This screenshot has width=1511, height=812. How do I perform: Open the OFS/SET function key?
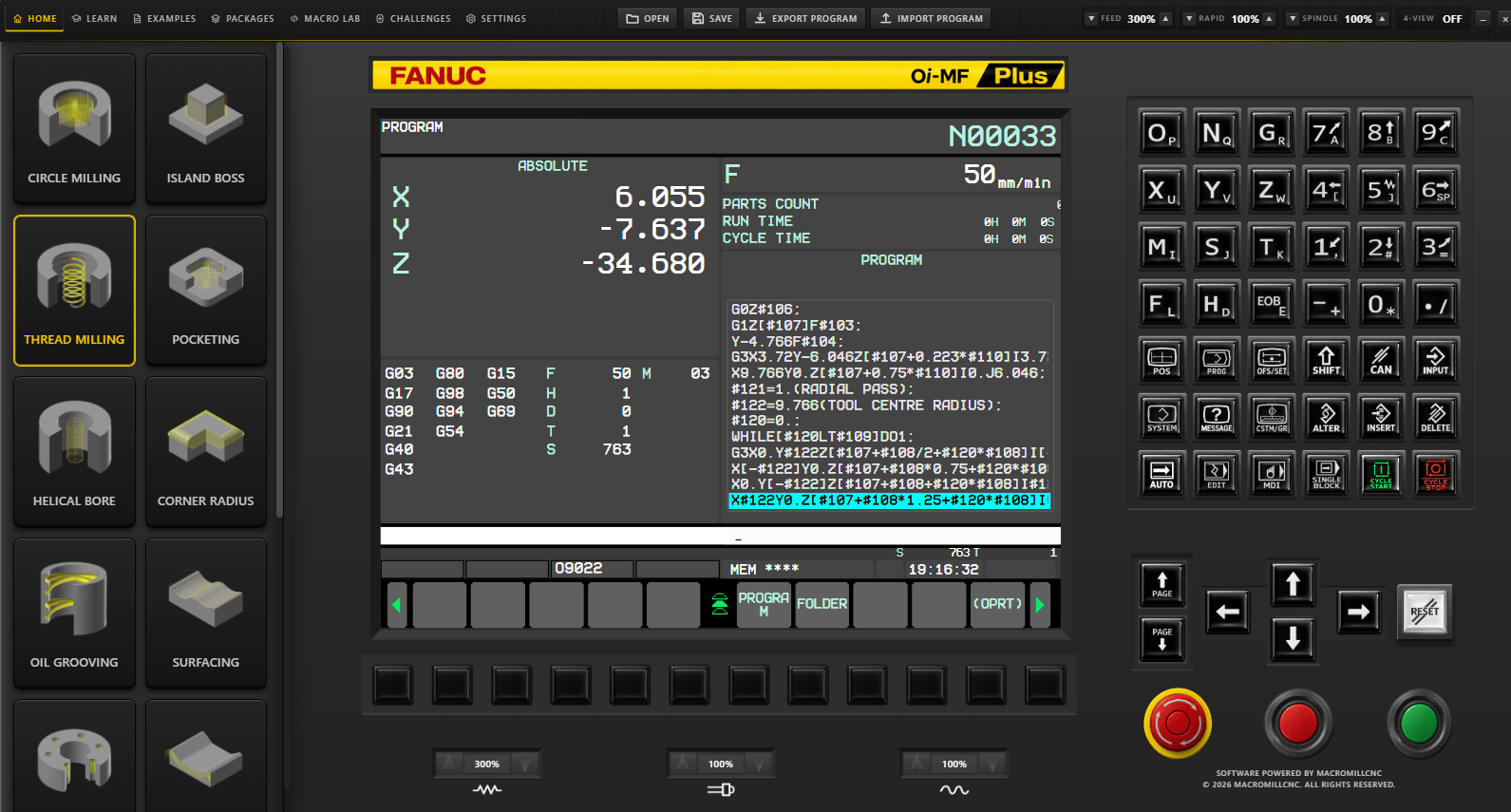click(1272, 360)
